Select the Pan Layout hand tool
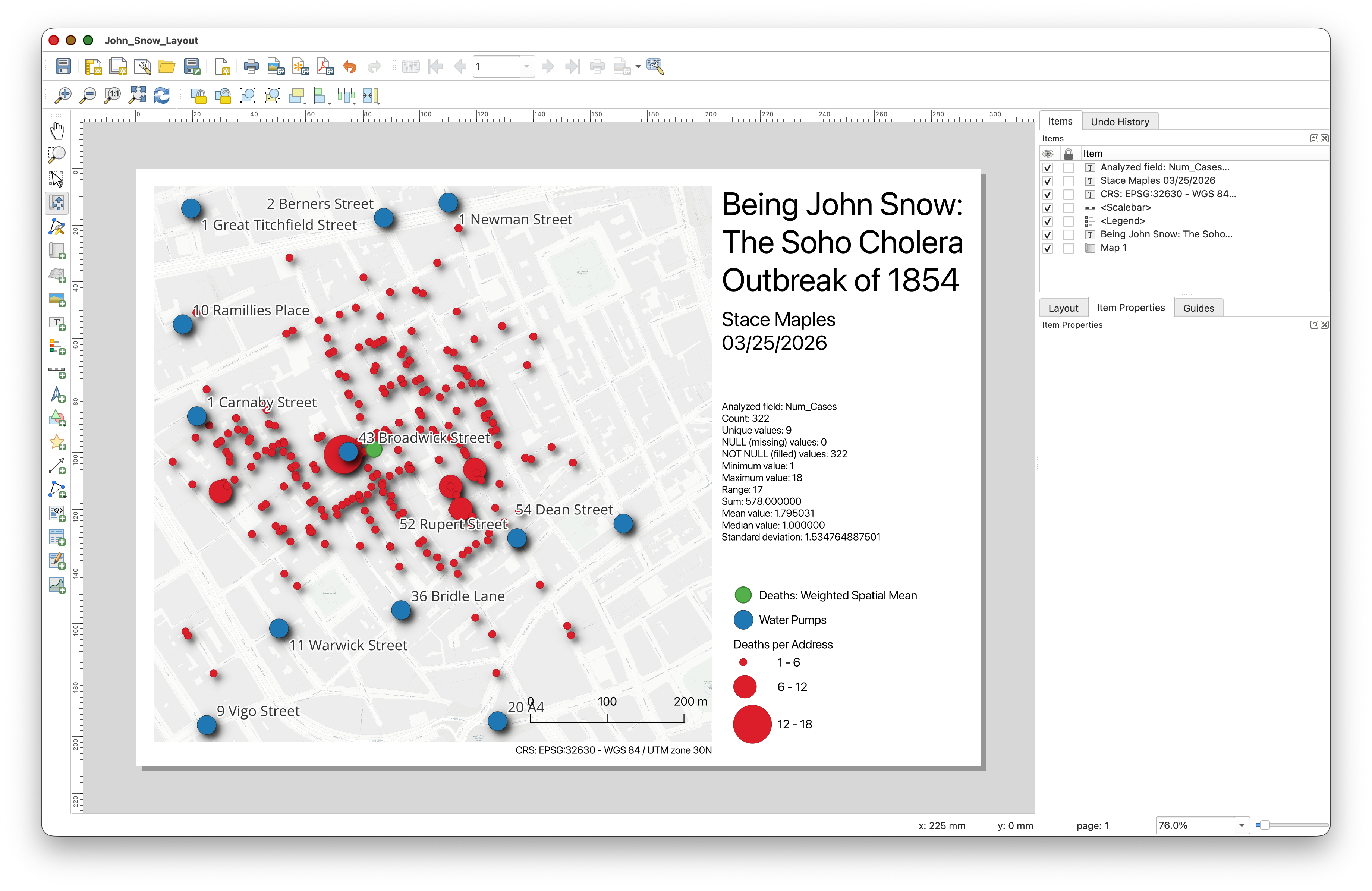 57,131
